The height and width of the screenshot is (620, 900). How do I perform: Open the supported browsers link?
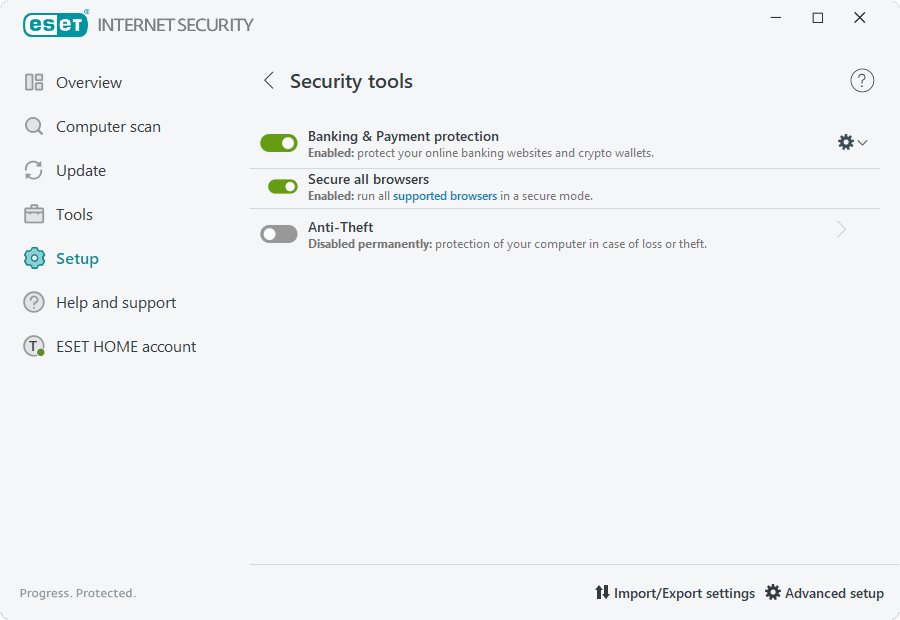(x=445, y=196)
